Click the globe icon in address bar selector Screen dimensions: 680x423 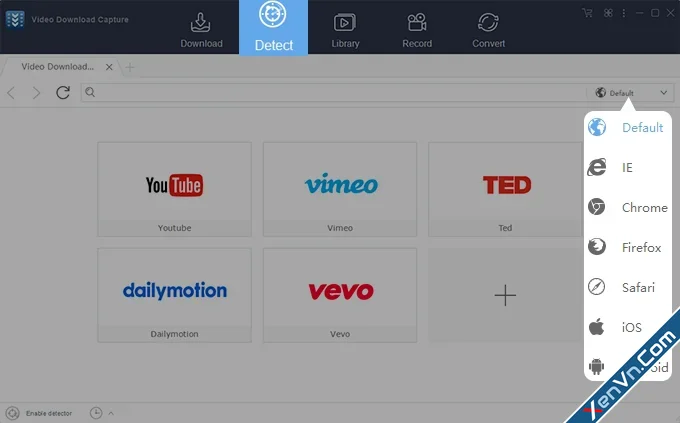pos(601,92)
